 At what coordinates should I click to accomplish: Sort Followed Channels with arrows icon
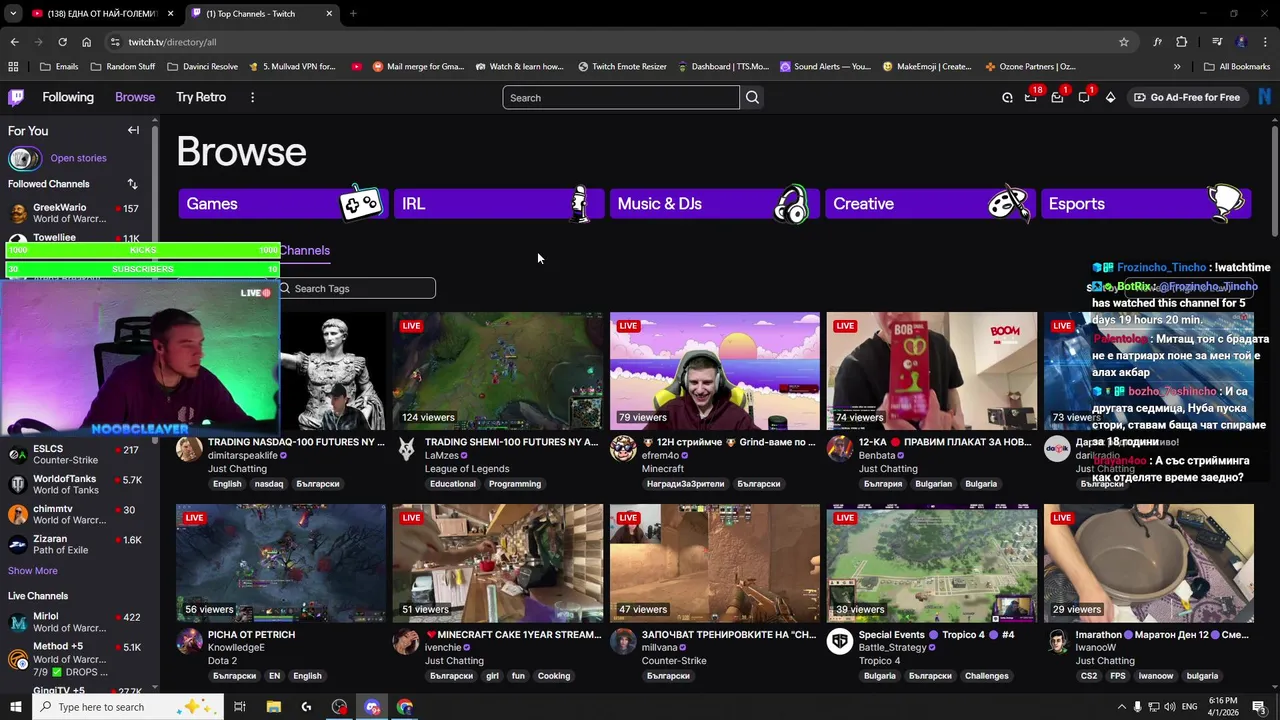(x=132, y=184)
